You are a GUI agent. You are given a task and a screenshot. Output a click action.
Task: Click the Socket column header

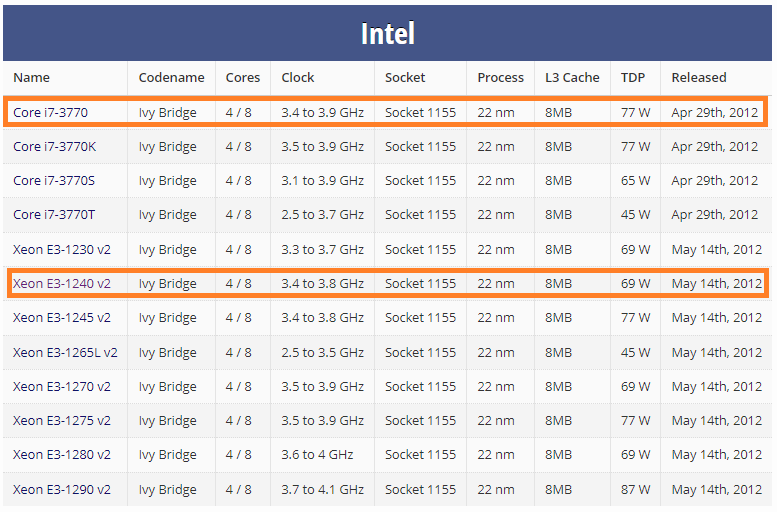[405, 78]
